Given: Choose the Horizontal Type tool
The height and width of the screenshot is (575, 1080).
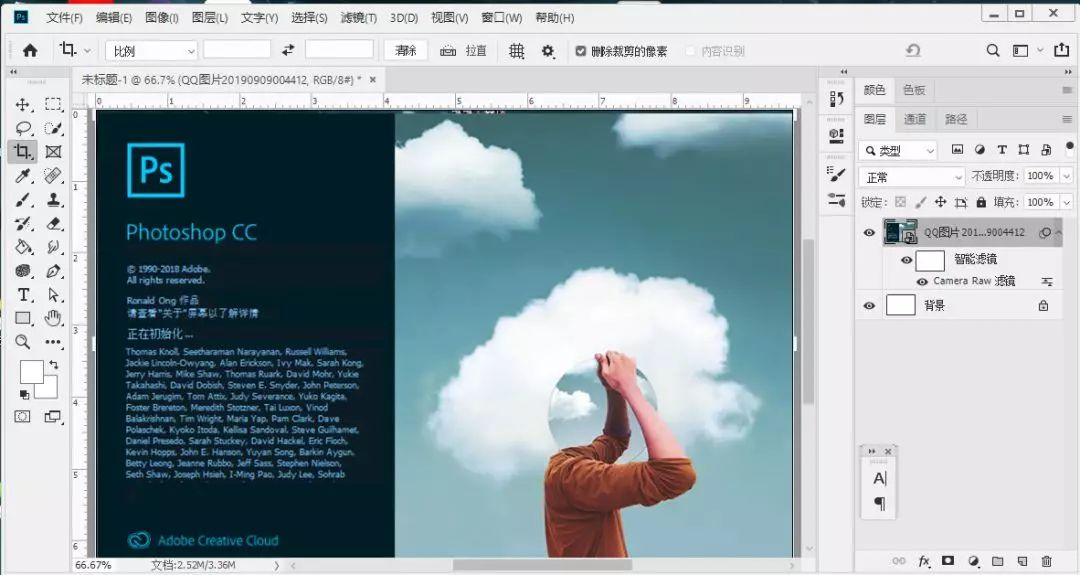Looking at the screenshot, I should (22, 295).
